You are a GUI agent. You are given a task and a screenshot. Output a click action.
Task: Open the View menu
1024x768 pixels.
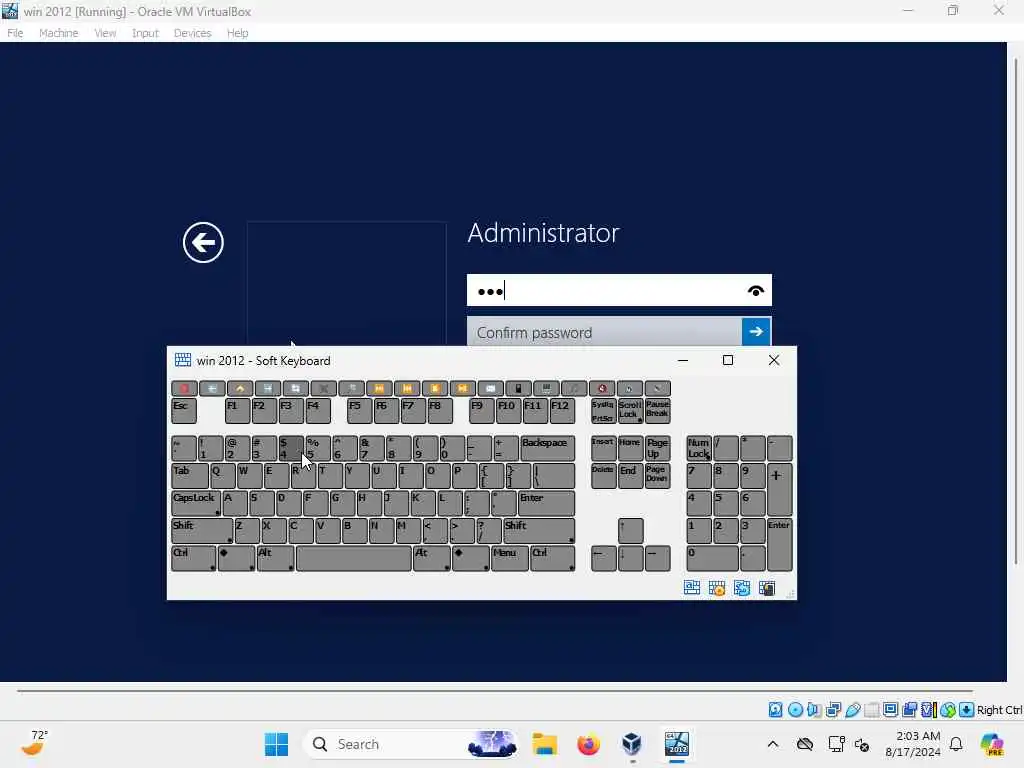(x=105, y=33)
